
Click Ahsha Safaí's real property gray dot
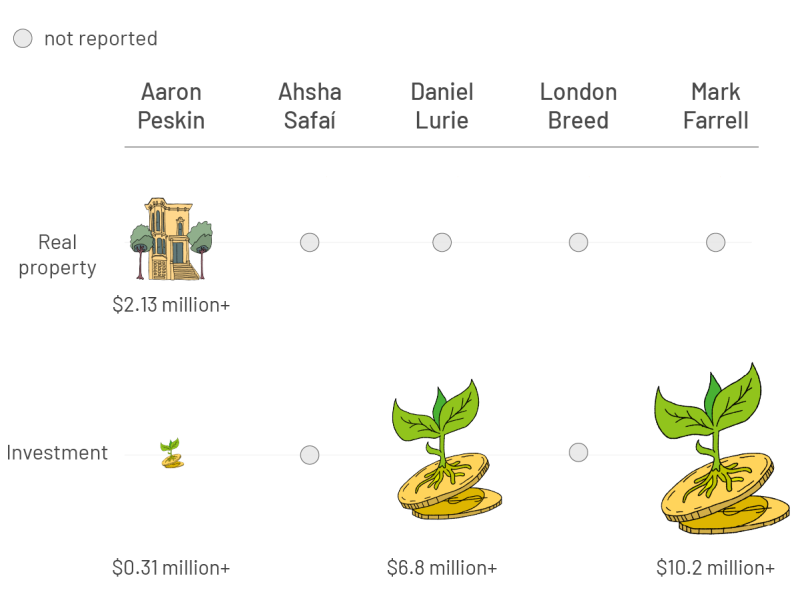[310, 242]
